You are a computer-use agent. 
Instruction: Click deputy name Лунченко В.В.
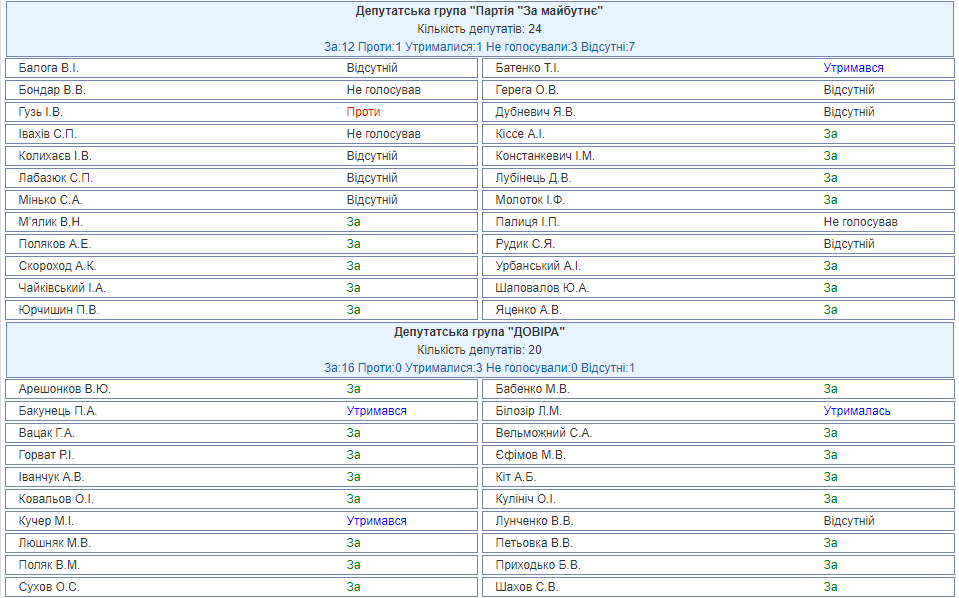coord(534,521)
